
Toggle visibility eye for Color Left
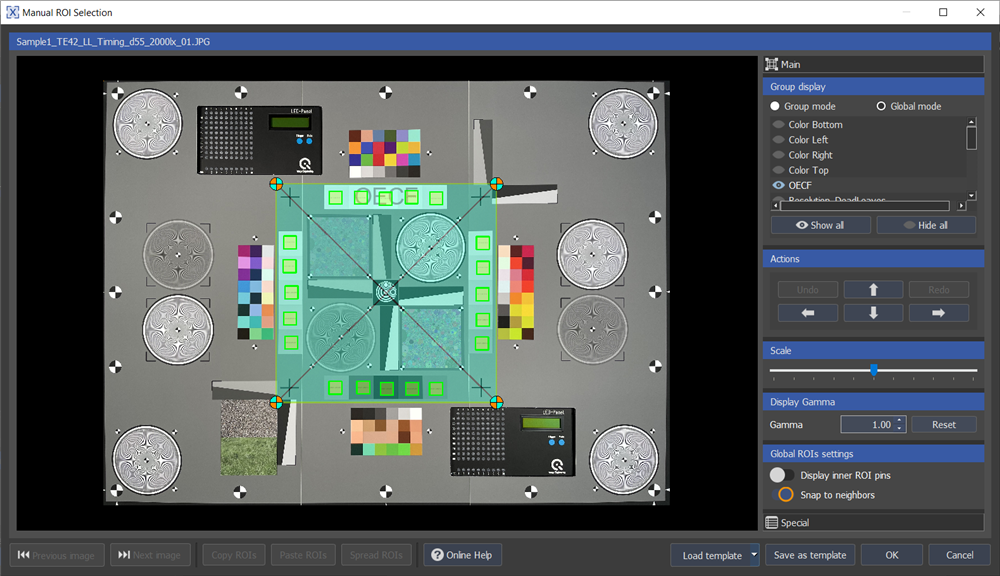[778, 140]
